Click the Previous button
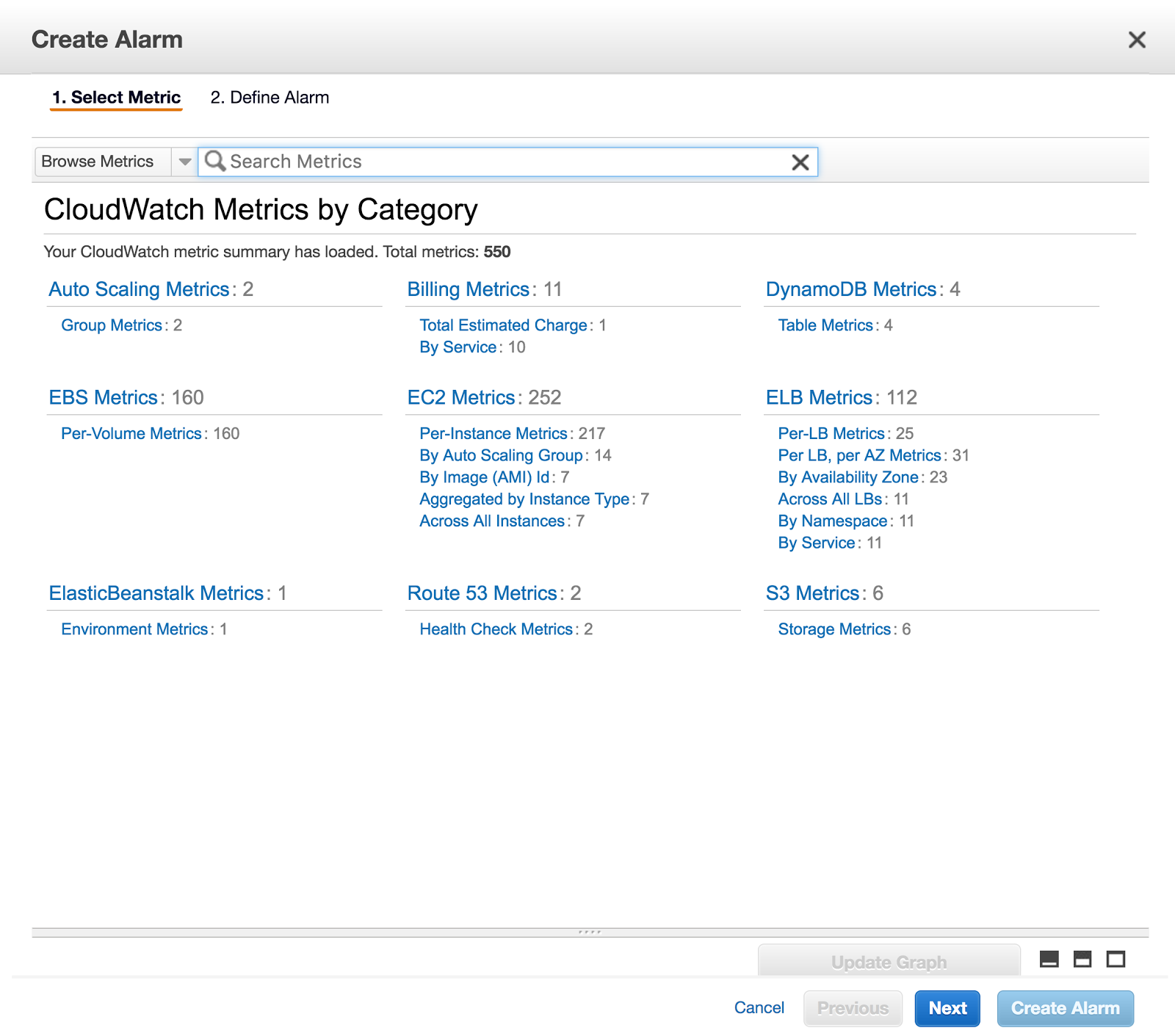The width and height of the screenshot is (1175, 1036). (853, 1008)
